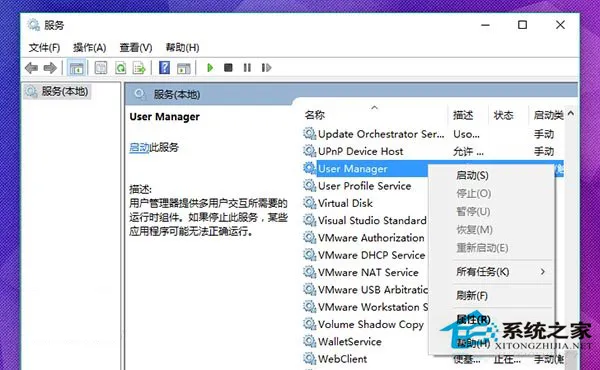This screenshot has height=370, width=600.
Task: Click gear icon beside Visual Studio Standard
Action: click(309, 220)
